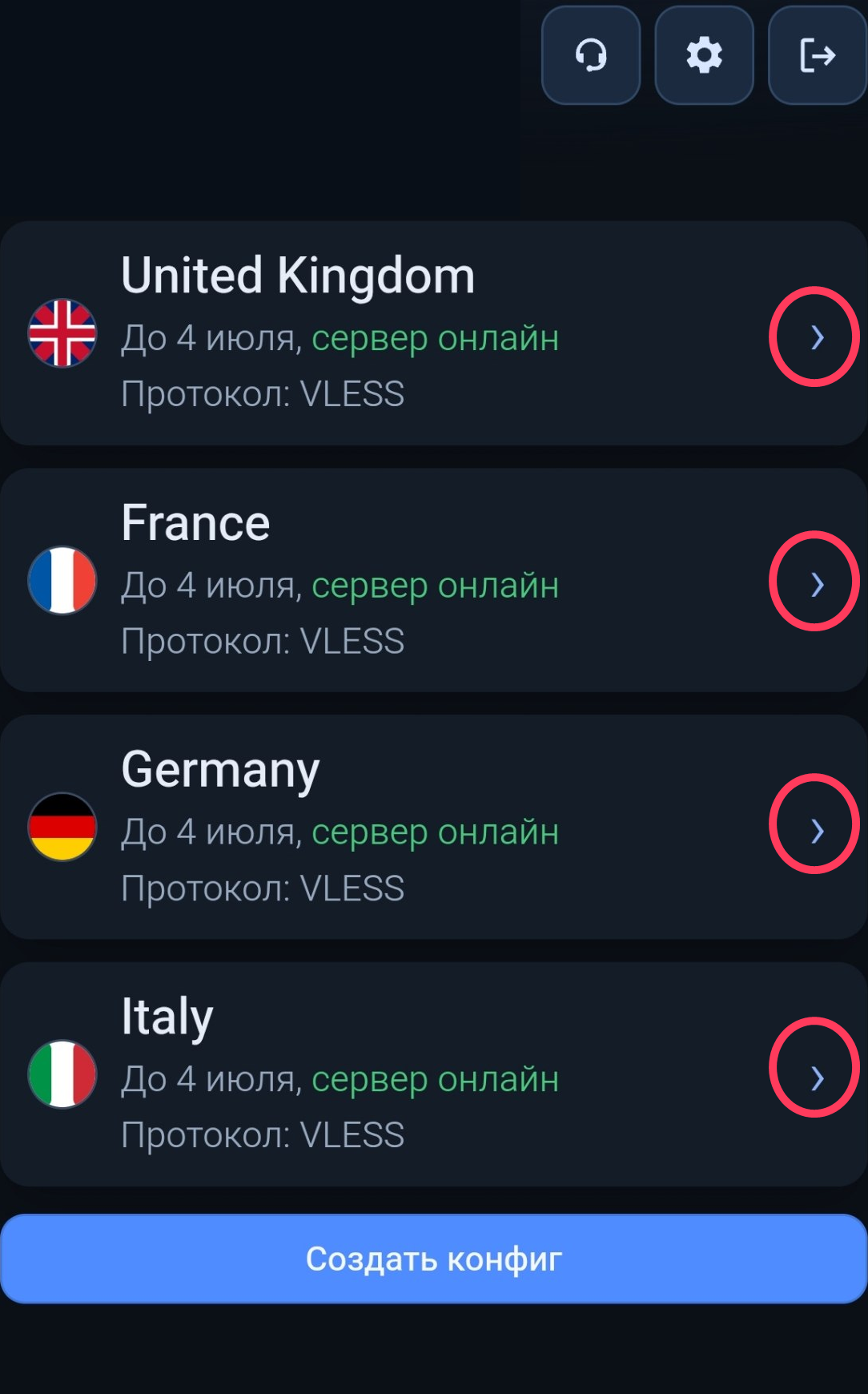Tap the France flag icon

click(x=62, y=580)
